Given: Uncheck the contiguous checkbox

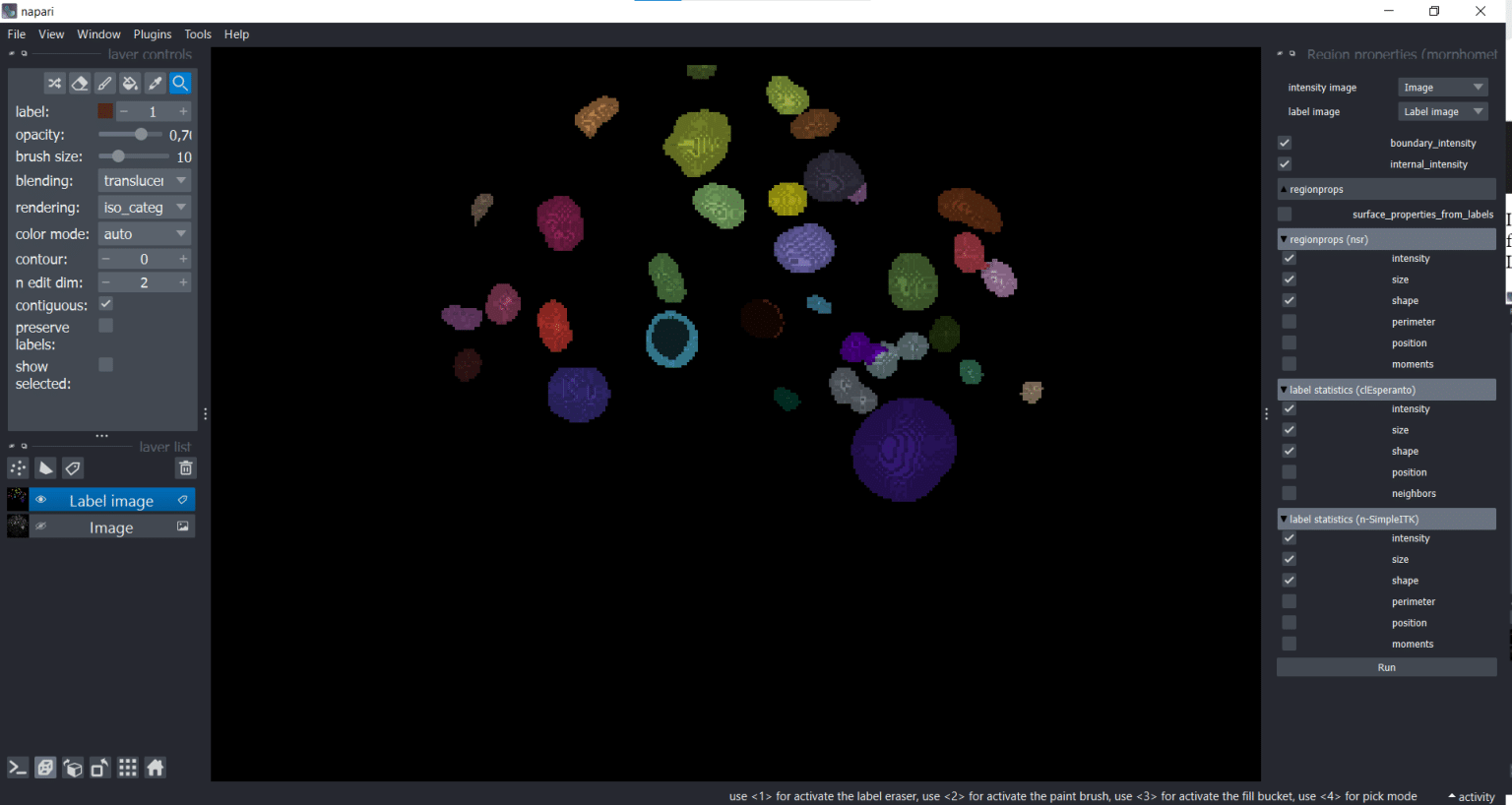Looking at the screenshot, I should (x=106, y=304).
